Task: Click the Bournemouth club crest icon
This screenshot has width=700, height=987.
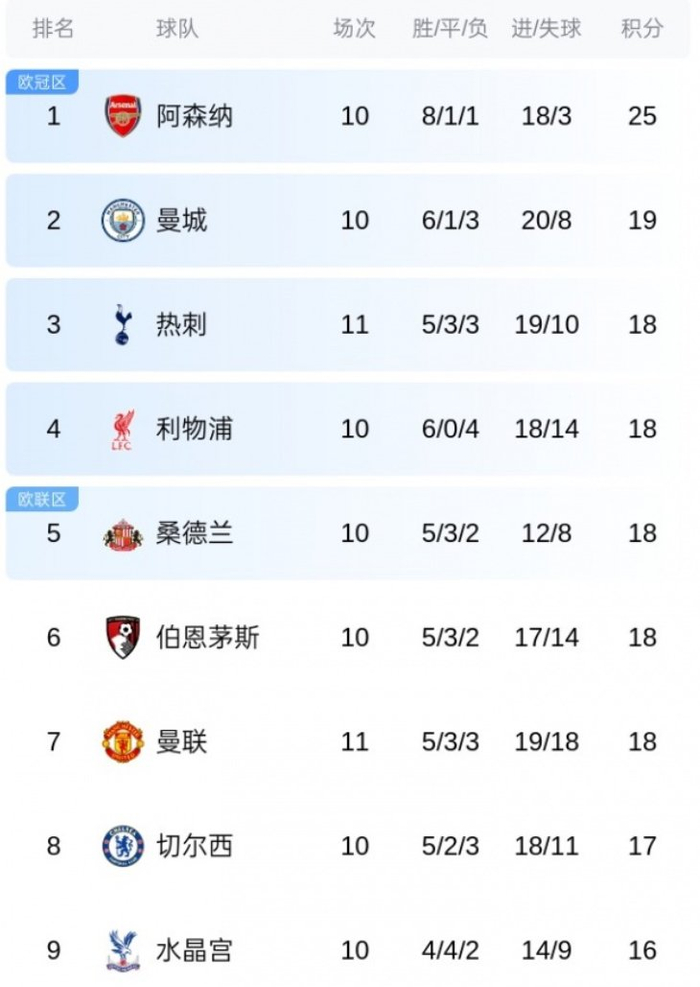Action: (123, 637)
